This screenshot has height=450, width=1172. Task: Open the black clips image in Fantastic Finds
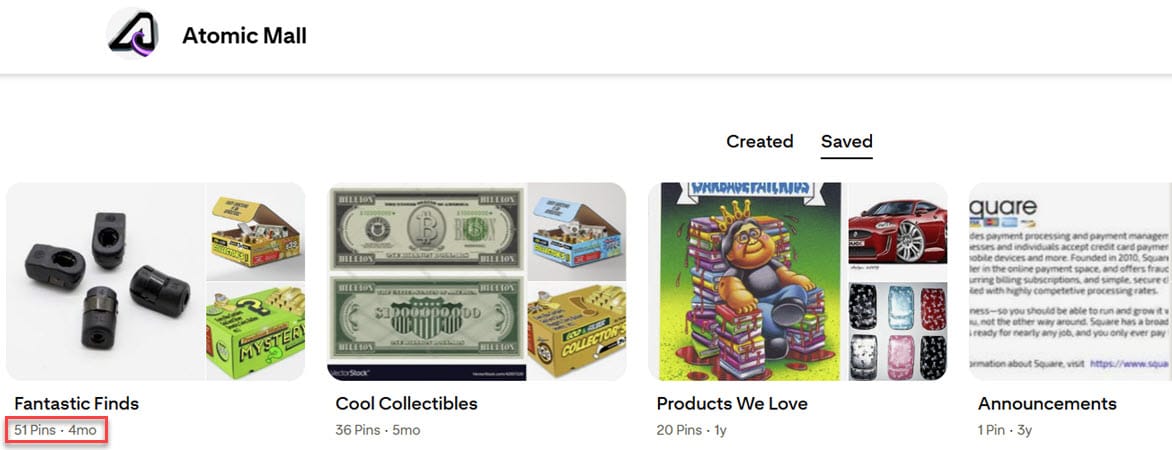[x=105, y=281]
